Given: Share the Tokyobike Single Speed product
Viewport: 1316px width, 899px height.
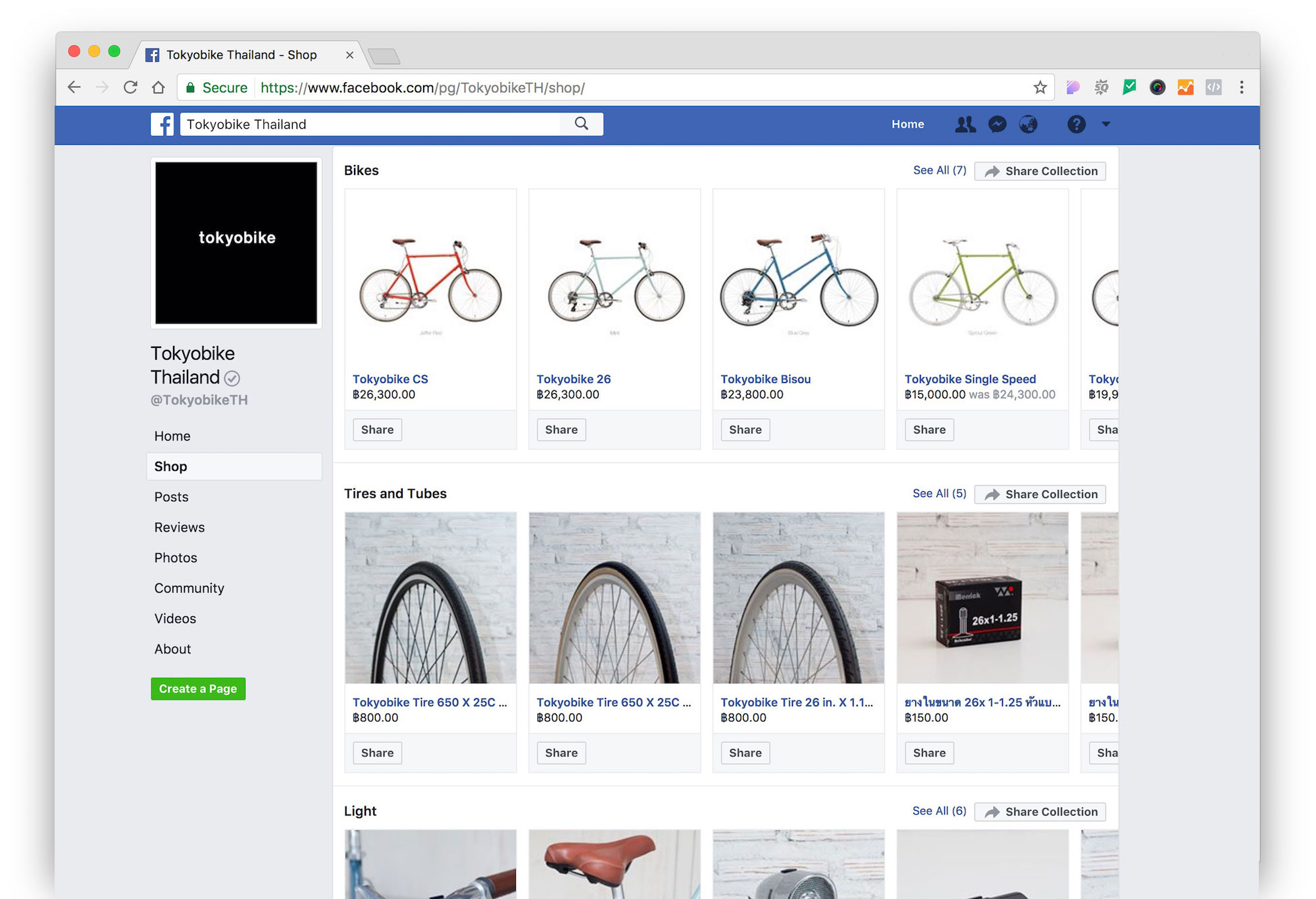Looking at the screenshot, I should pos(929,429).
